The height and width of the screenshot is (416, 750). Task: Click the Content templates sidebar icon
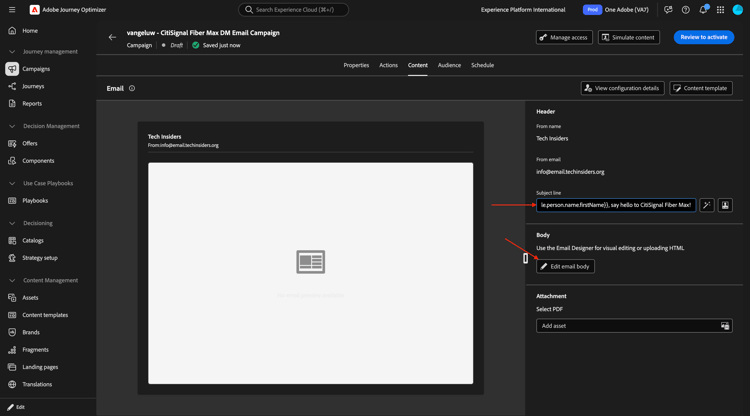[x=12, y=315]
